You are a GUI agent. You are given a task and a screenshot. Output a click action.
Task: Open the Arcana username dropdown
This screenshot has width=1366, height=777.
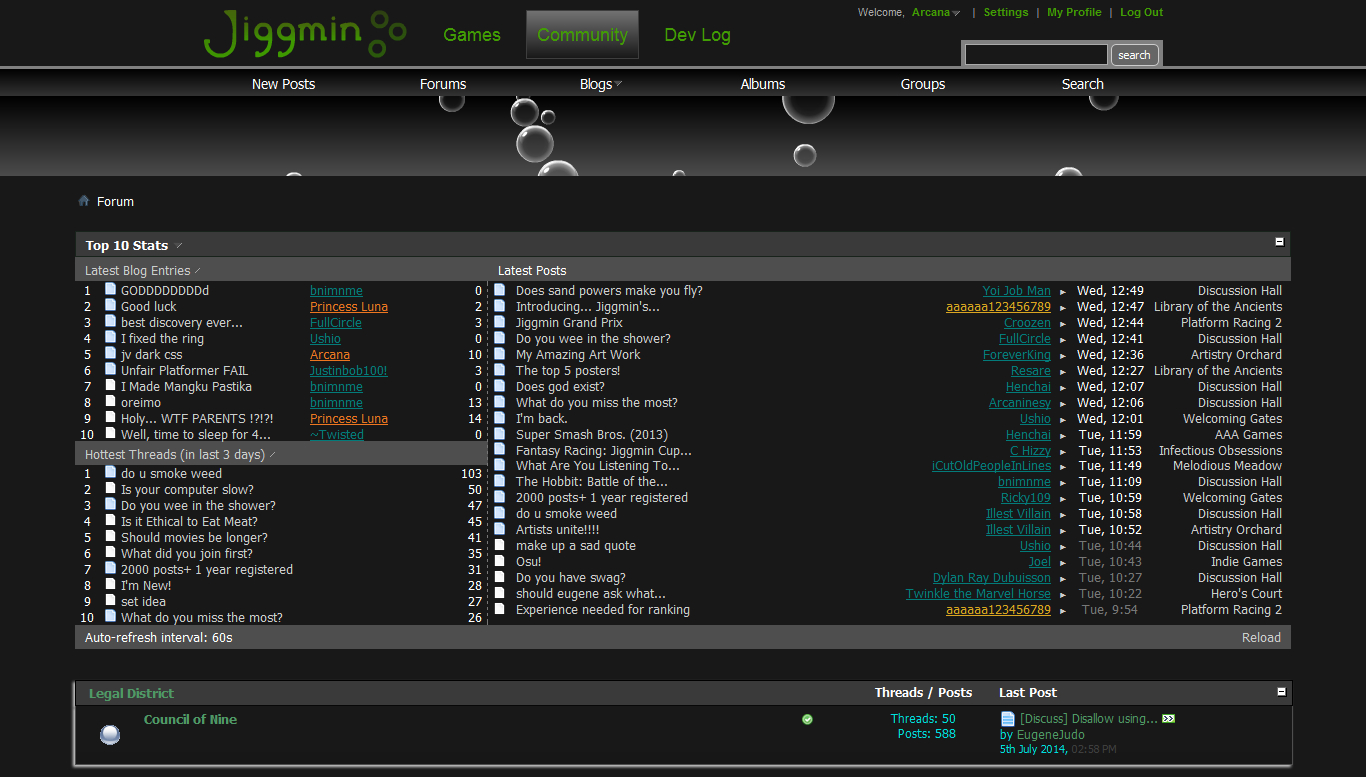click(956, 14)
